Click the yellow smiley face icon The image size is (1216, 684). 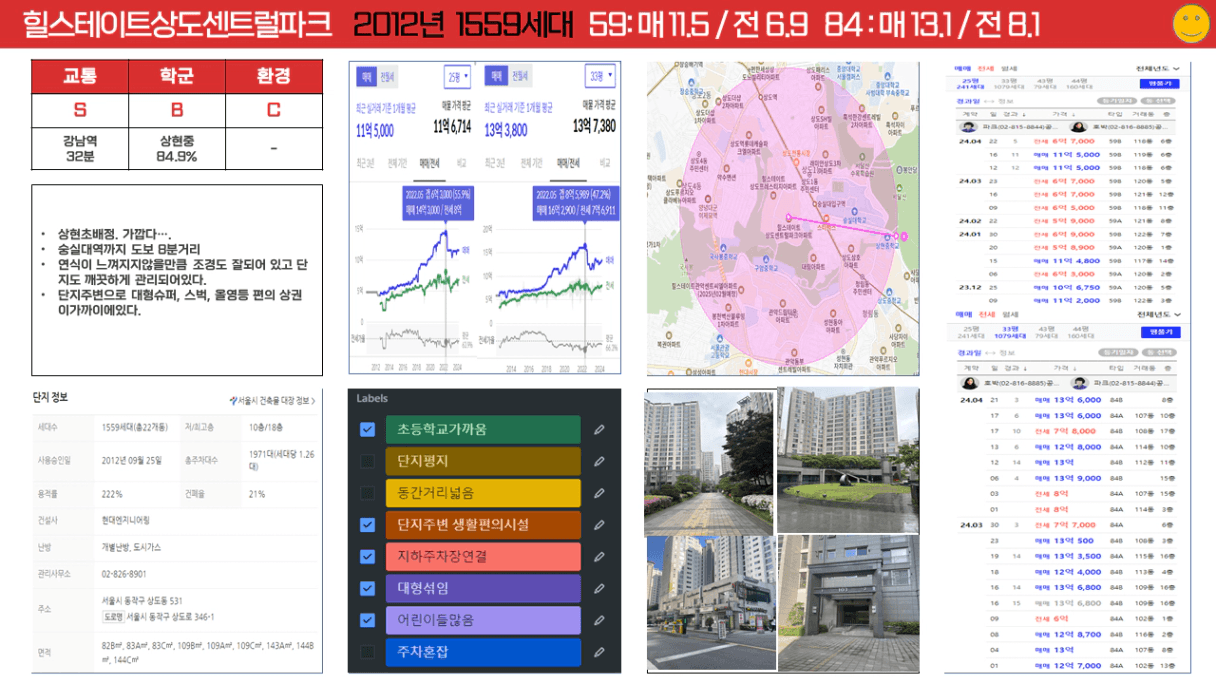[x=1191, y=24]
